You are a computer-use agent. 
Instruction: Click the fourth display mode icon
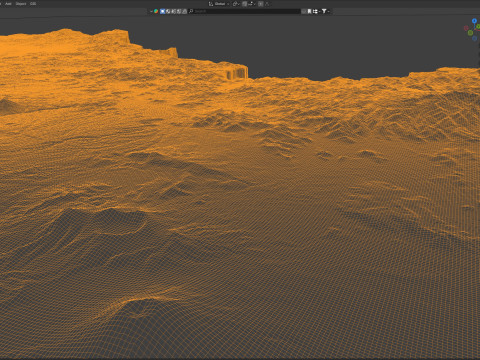179,11
